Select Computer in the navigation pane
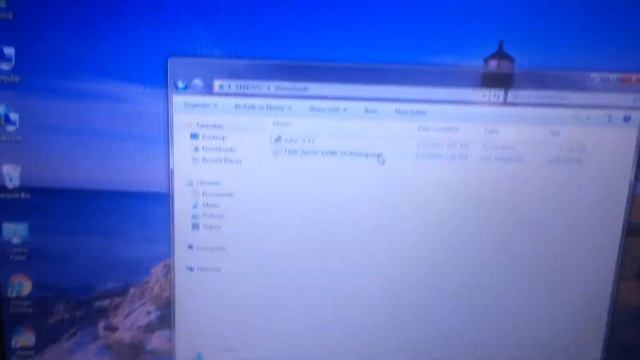This screenshot has width=640, height=360. pos(211,248)
